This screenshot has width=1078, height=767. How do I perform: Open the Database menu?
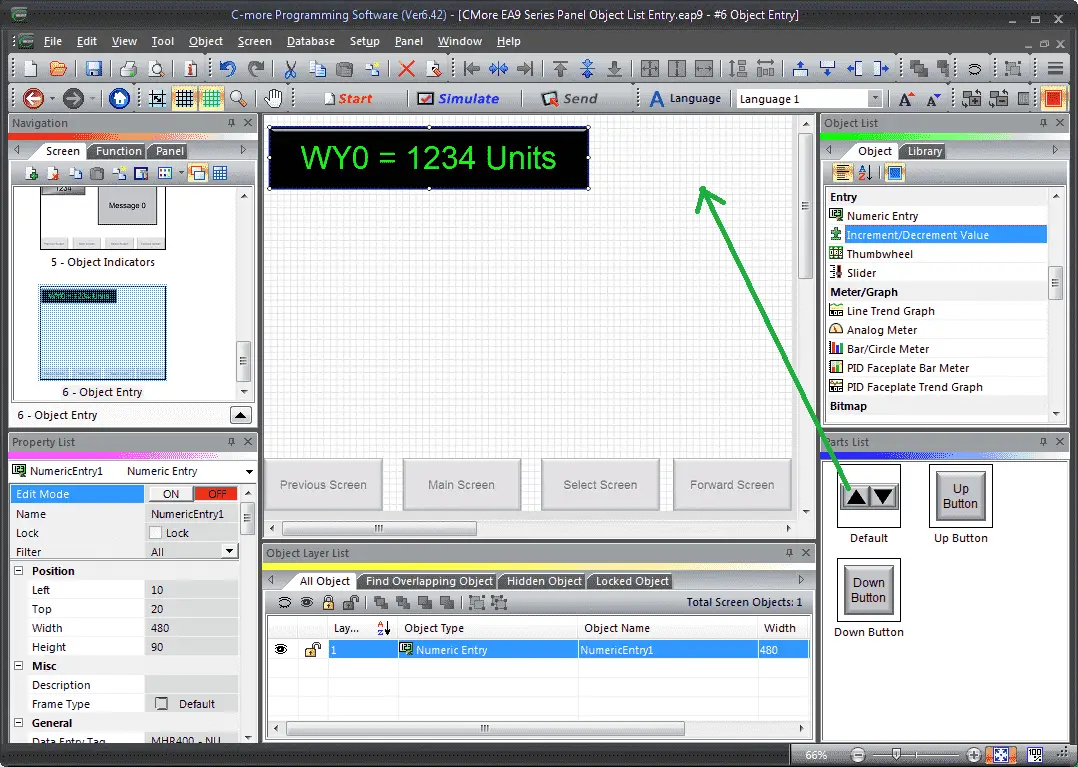(x=311, y=41)
